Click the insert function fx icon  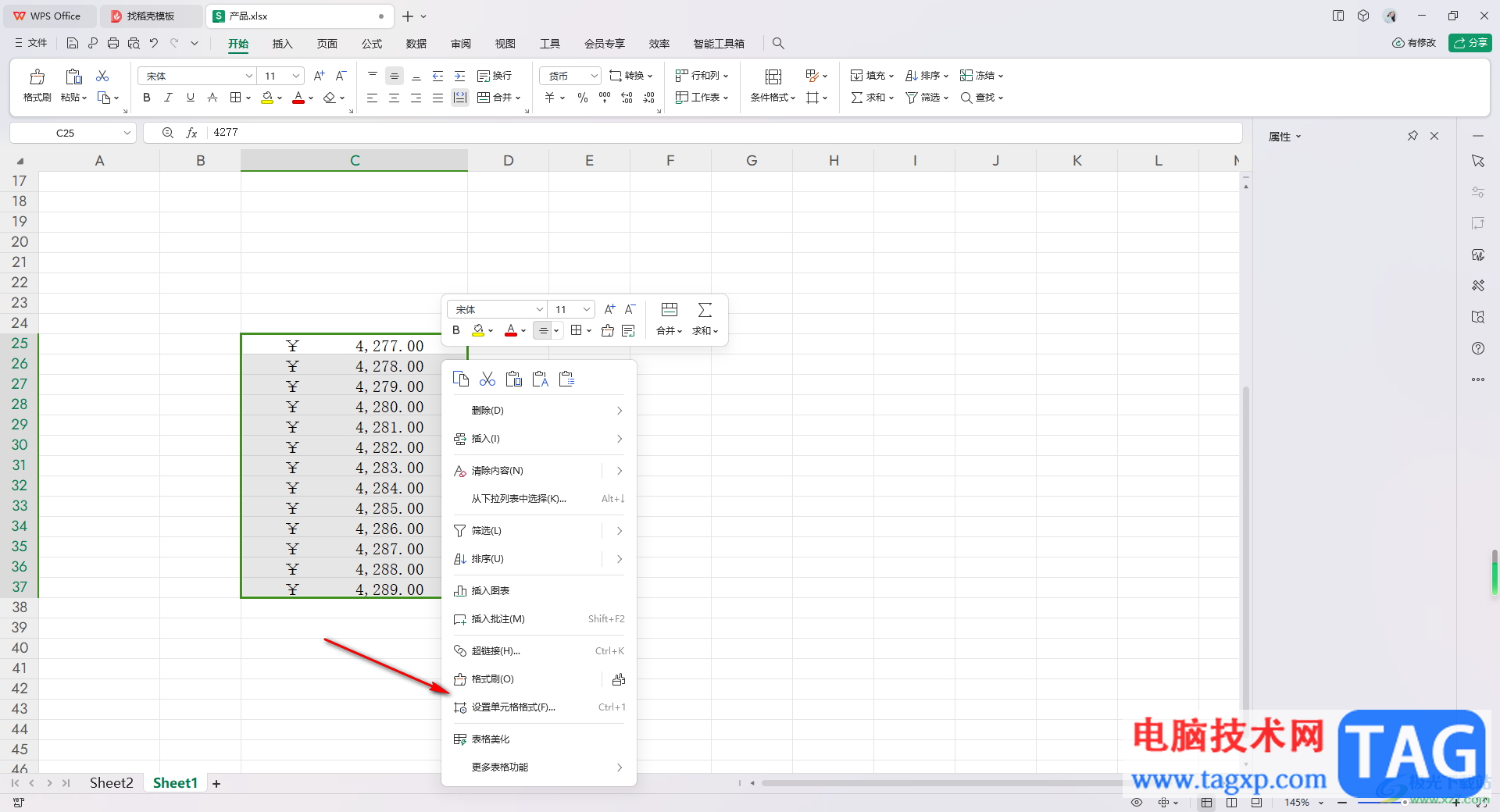191,133
